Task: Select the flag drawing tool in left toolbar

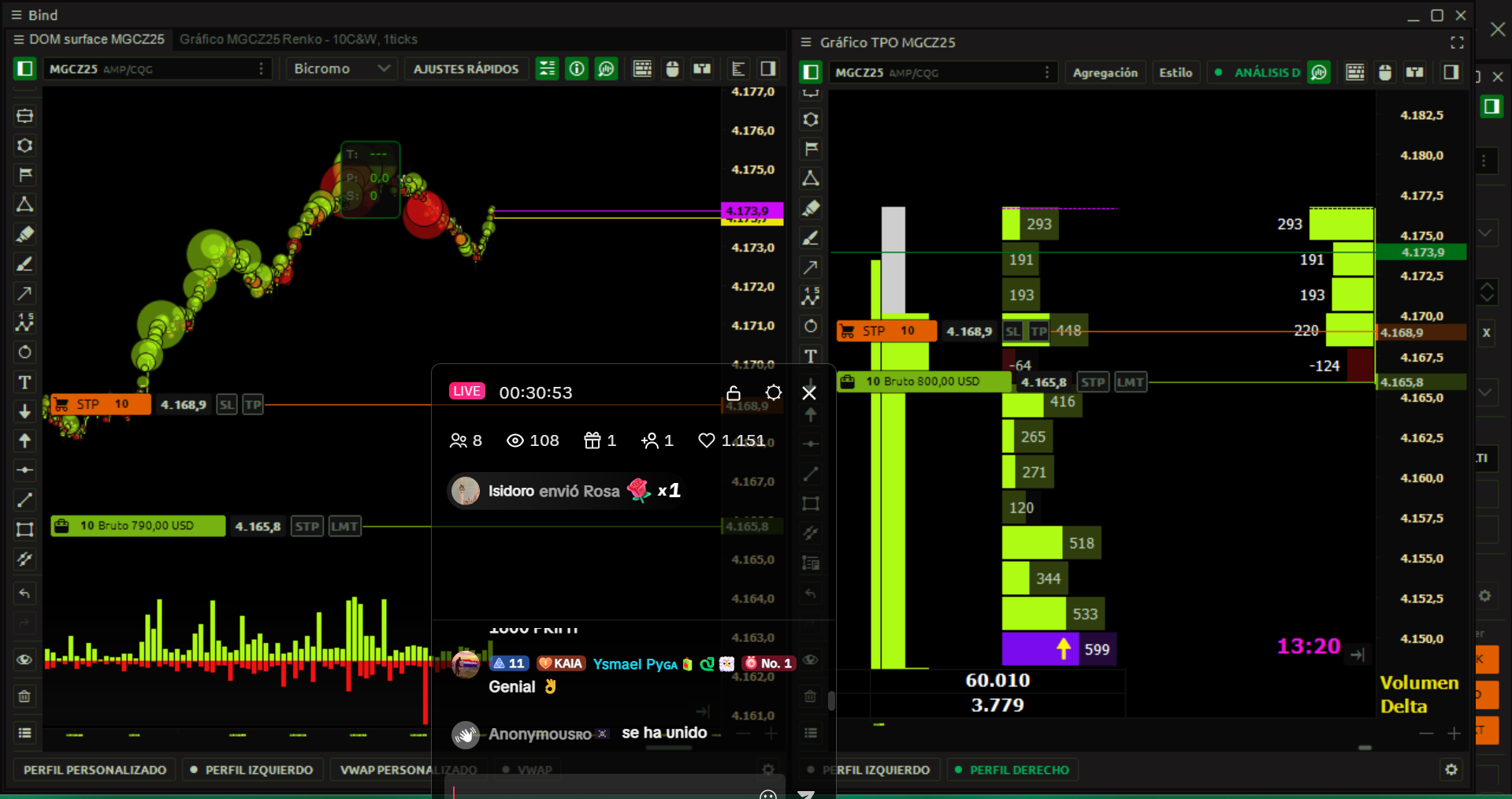Action: 24,175
